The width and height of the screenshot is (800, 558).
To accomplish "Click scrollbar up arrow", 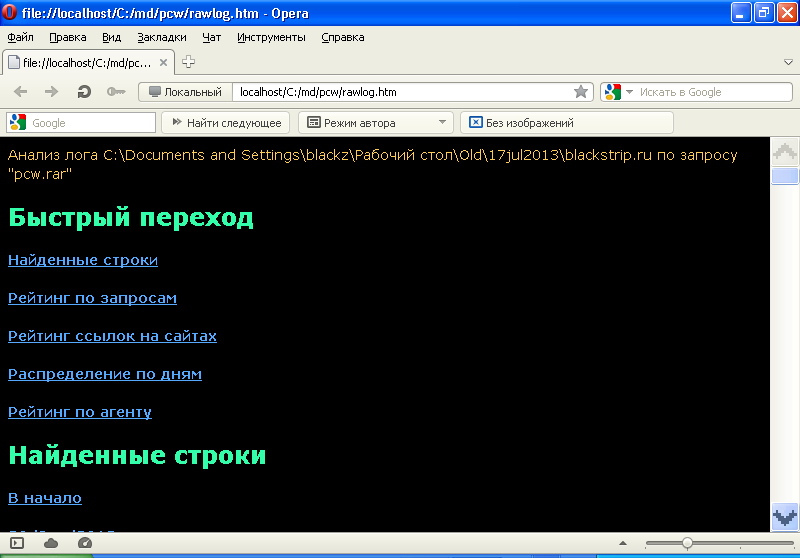I will coord(785,151).
